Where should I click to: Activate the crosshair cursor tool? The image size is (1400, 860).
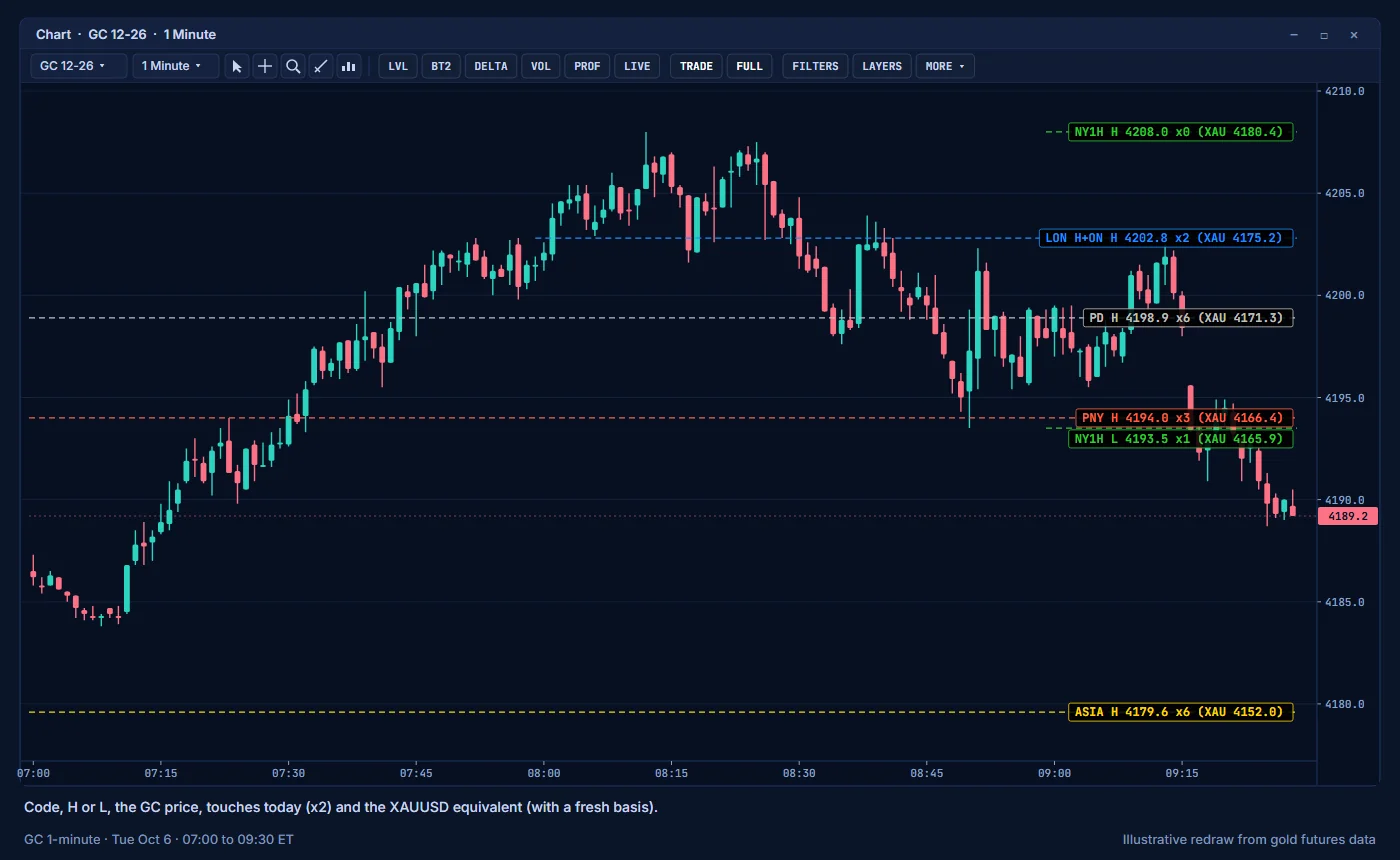point(265,66)
